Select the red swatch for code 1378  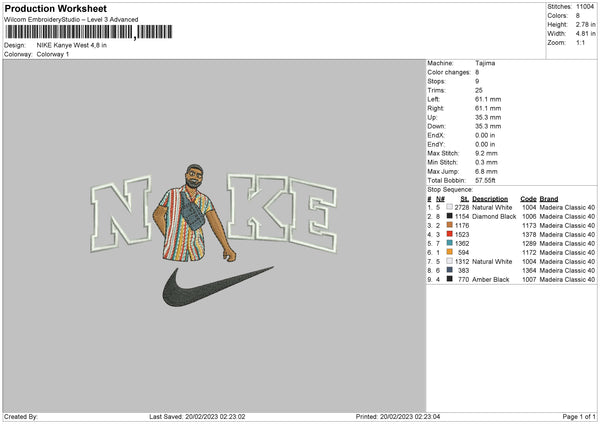coord(449,234)
